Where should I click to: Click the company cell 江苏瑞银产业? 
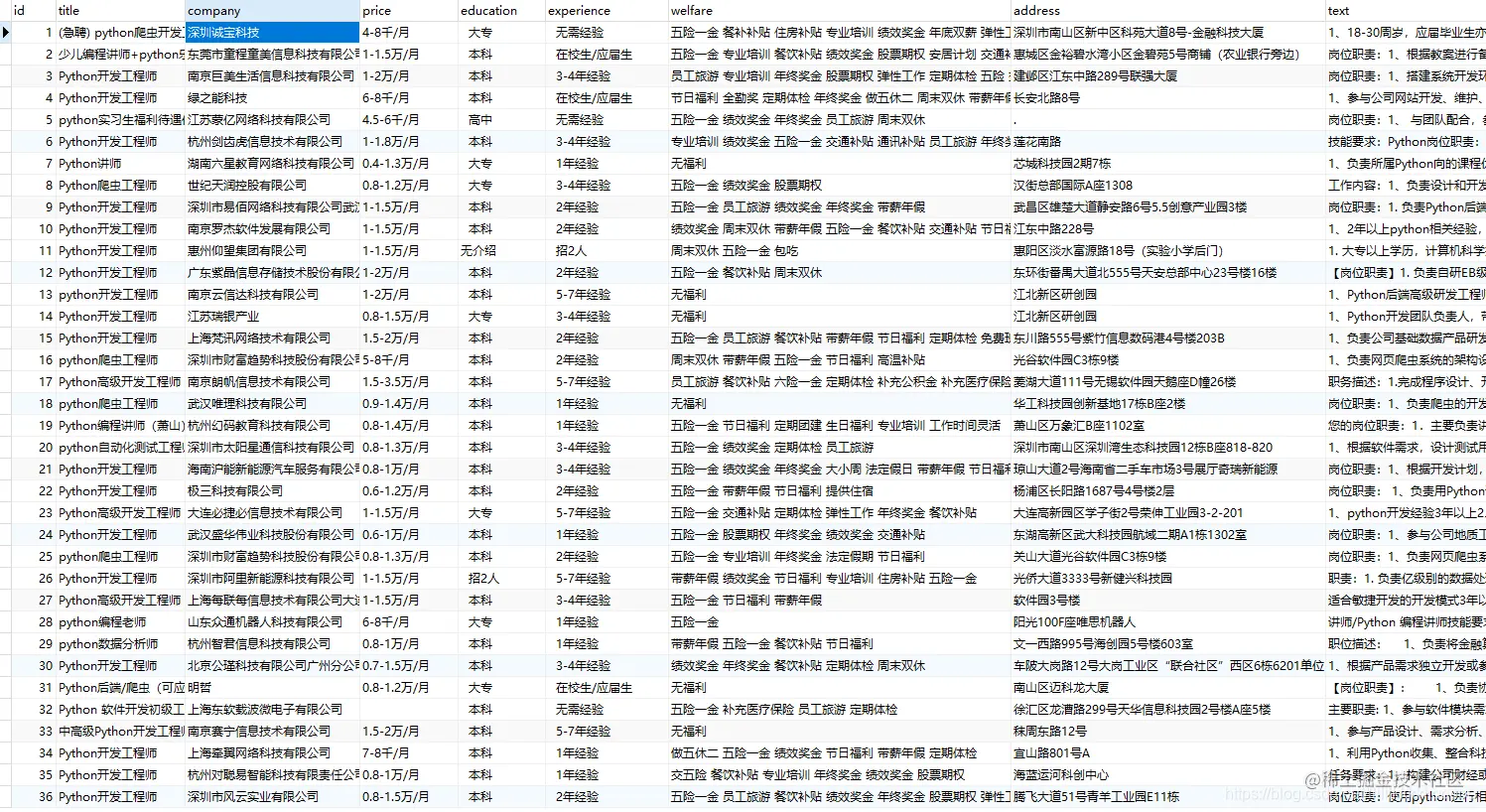272,317
